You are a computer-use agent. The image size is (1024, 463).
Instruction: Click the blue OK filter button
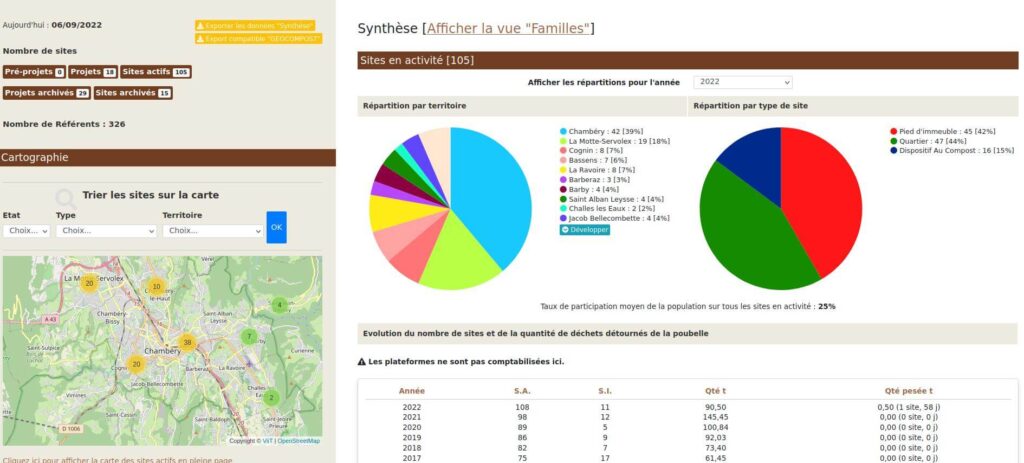click(276, 227)
